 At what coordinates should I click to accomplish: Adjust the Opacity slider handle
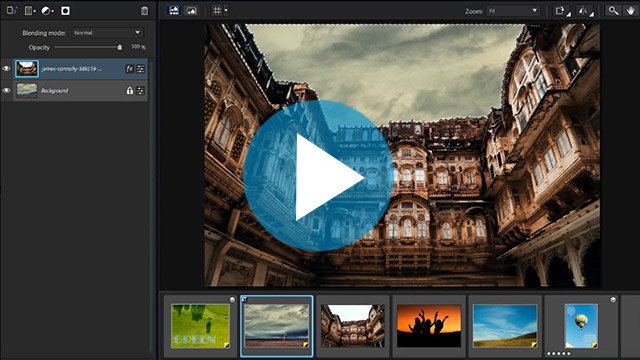pos(120,47)
